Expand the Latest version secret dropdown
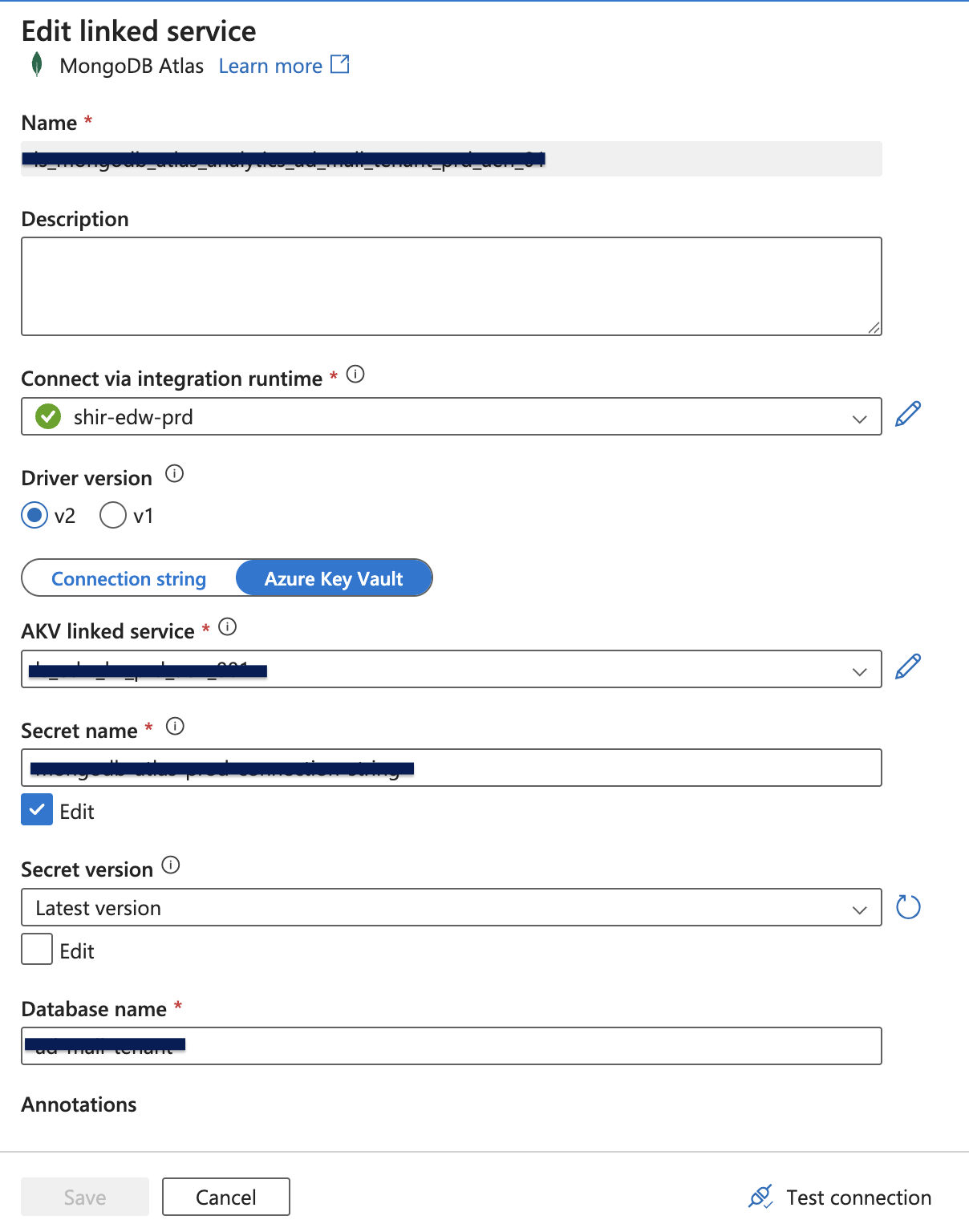Screen dimensions: 969x1232 coord(859,907)
